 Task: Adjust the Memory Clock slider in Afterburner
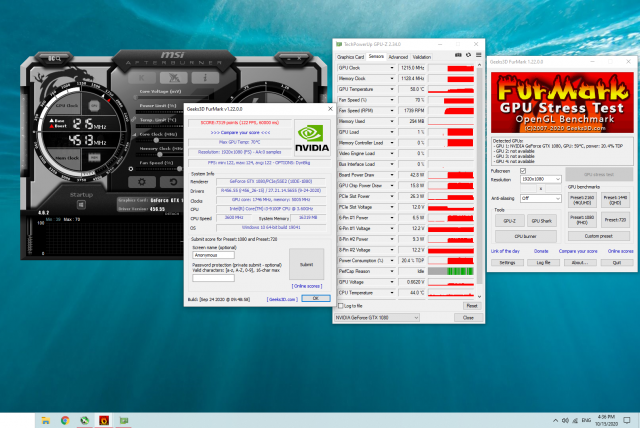[159, 154]
